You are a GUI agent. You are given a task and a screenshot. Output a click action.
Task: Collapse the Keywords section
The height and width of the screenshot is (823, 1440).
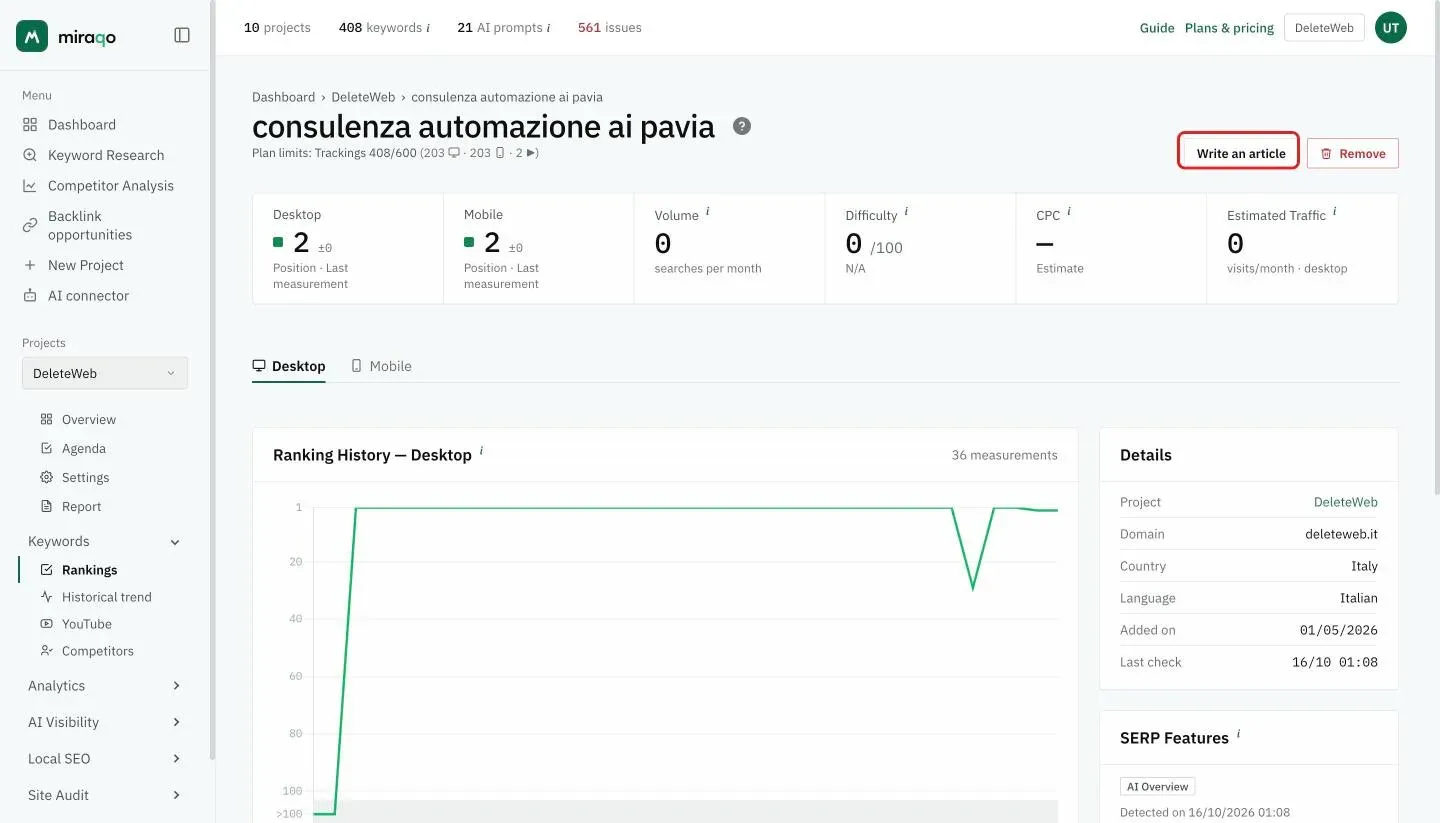175,542
